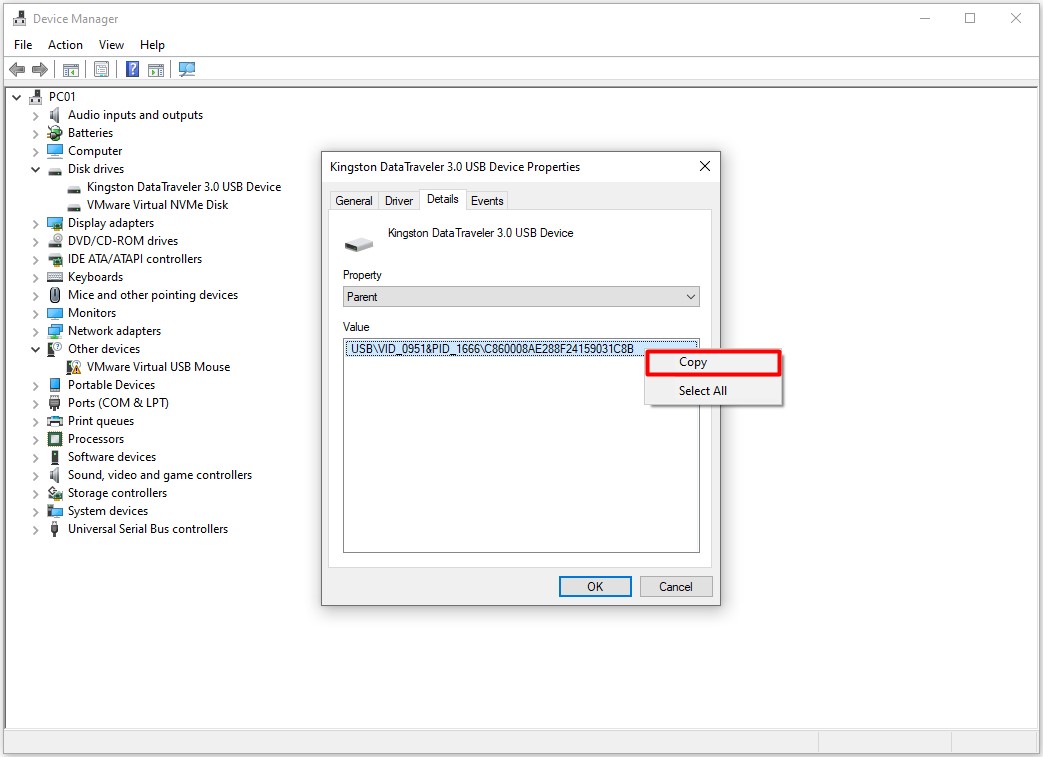Viewport: 1043px width, 757px height.
Task: Open the Properties toolbar icon
Action: (x=101, y=69)
